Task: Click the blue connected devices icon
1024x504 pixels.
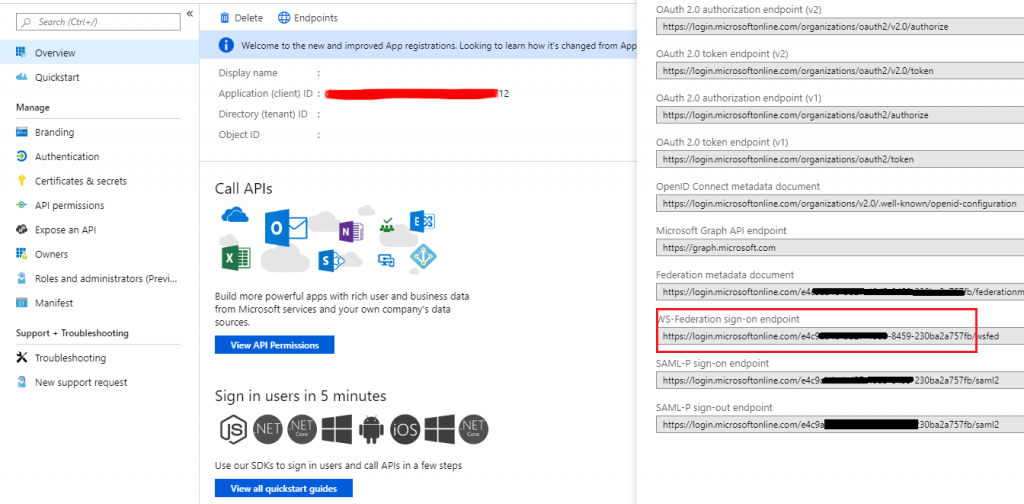Action: click(x=386, y=260)
